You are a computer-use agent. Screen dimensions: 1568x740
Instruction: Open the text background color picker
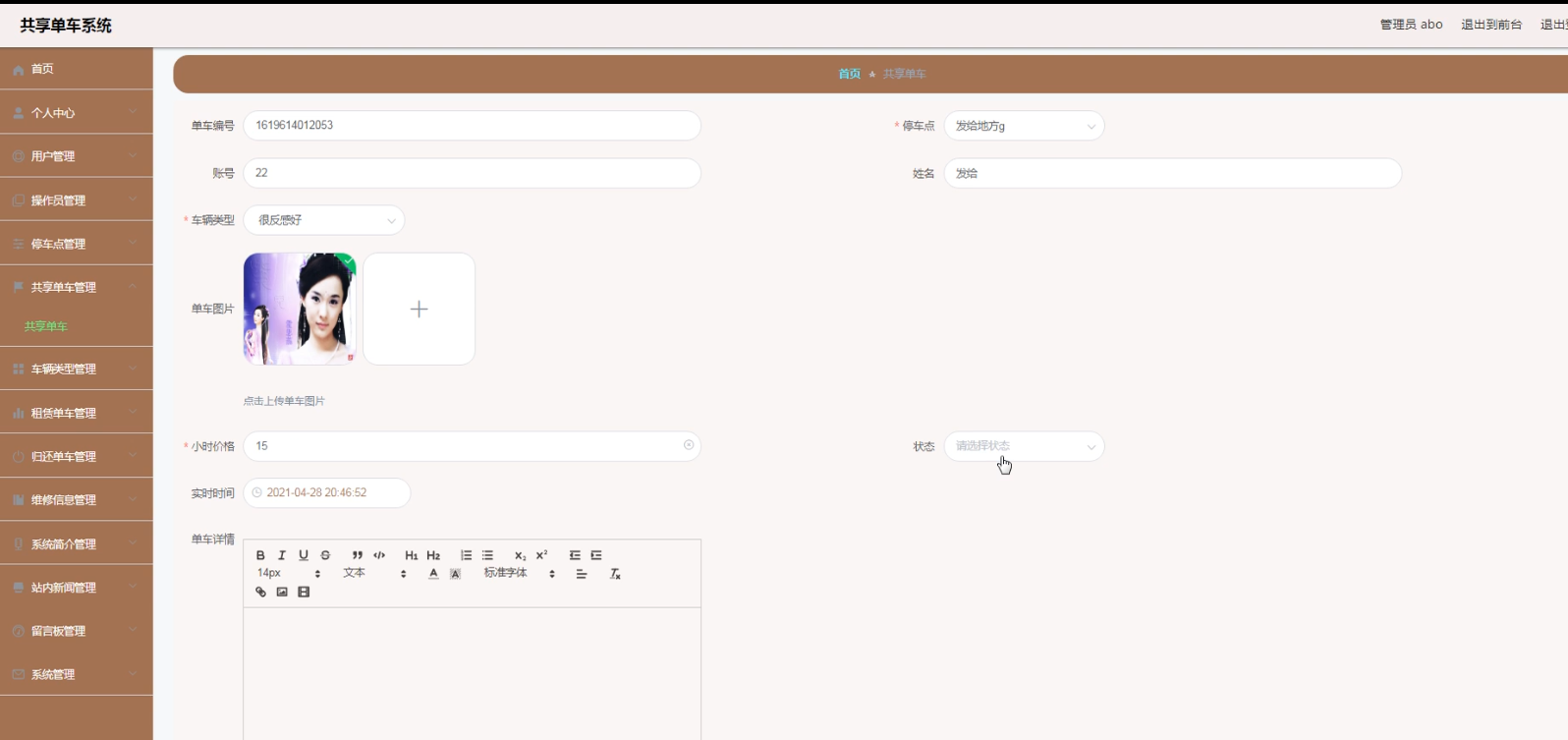(455, 574)
